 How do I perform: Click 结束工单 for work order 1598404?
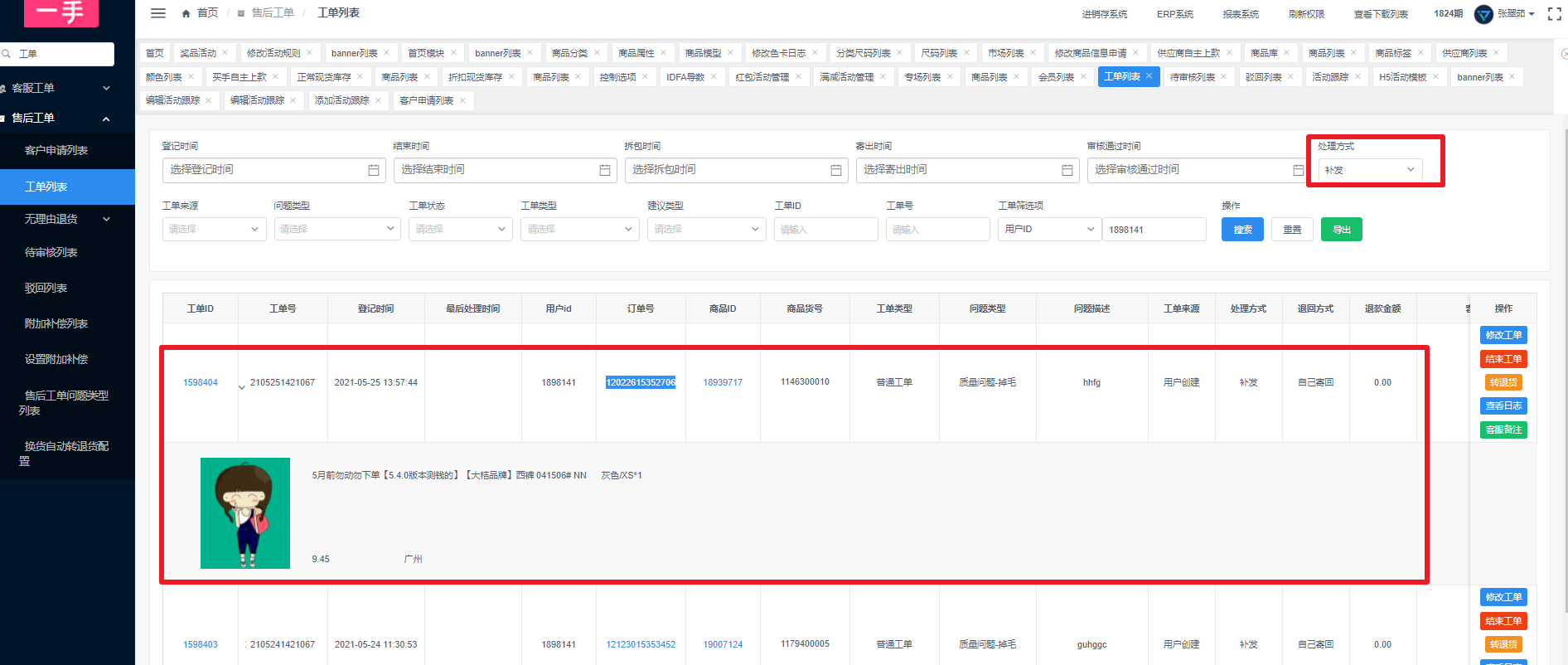click(1503, 359)
